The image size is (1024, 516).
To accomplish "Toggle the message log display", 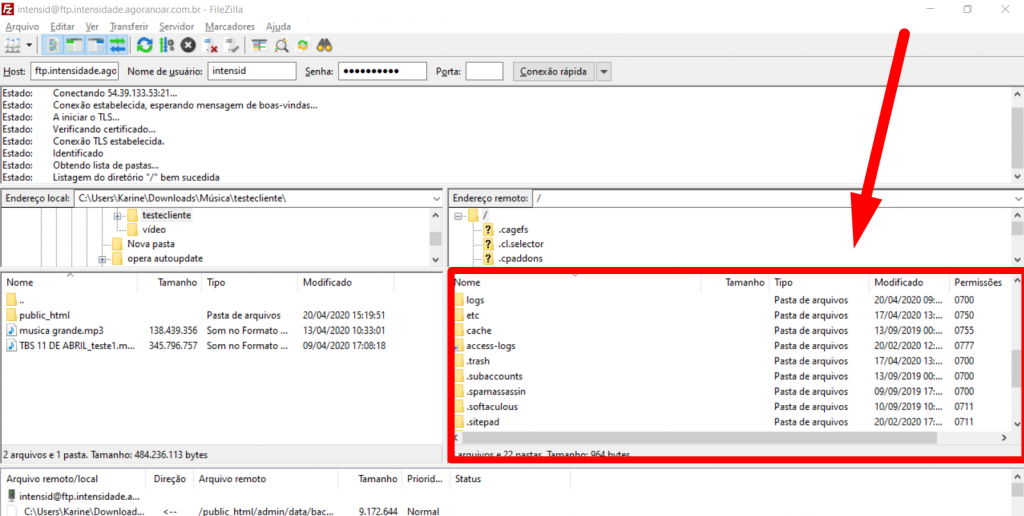I will pos(53,45).
